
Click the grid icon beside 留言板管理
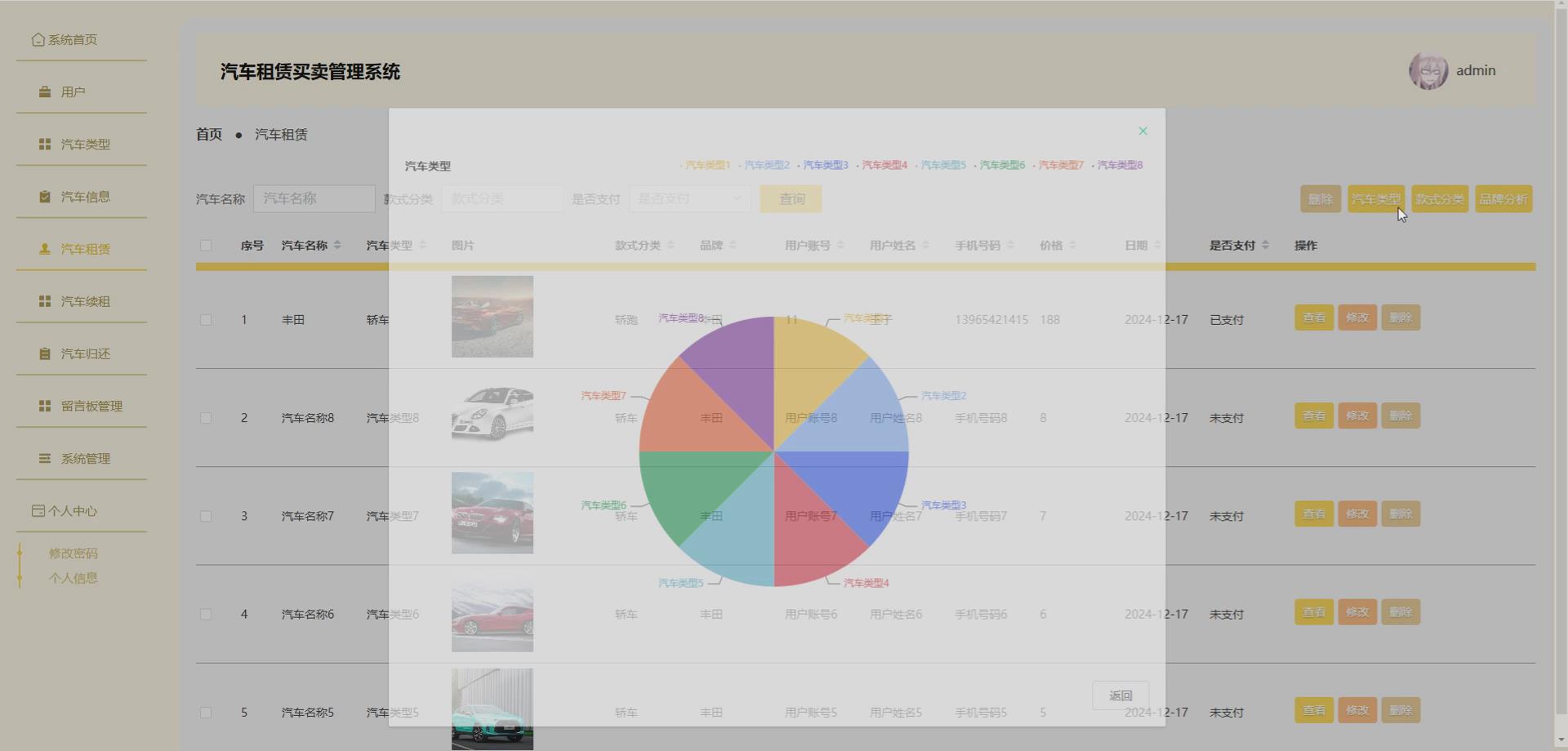click(x=45, y=406)
